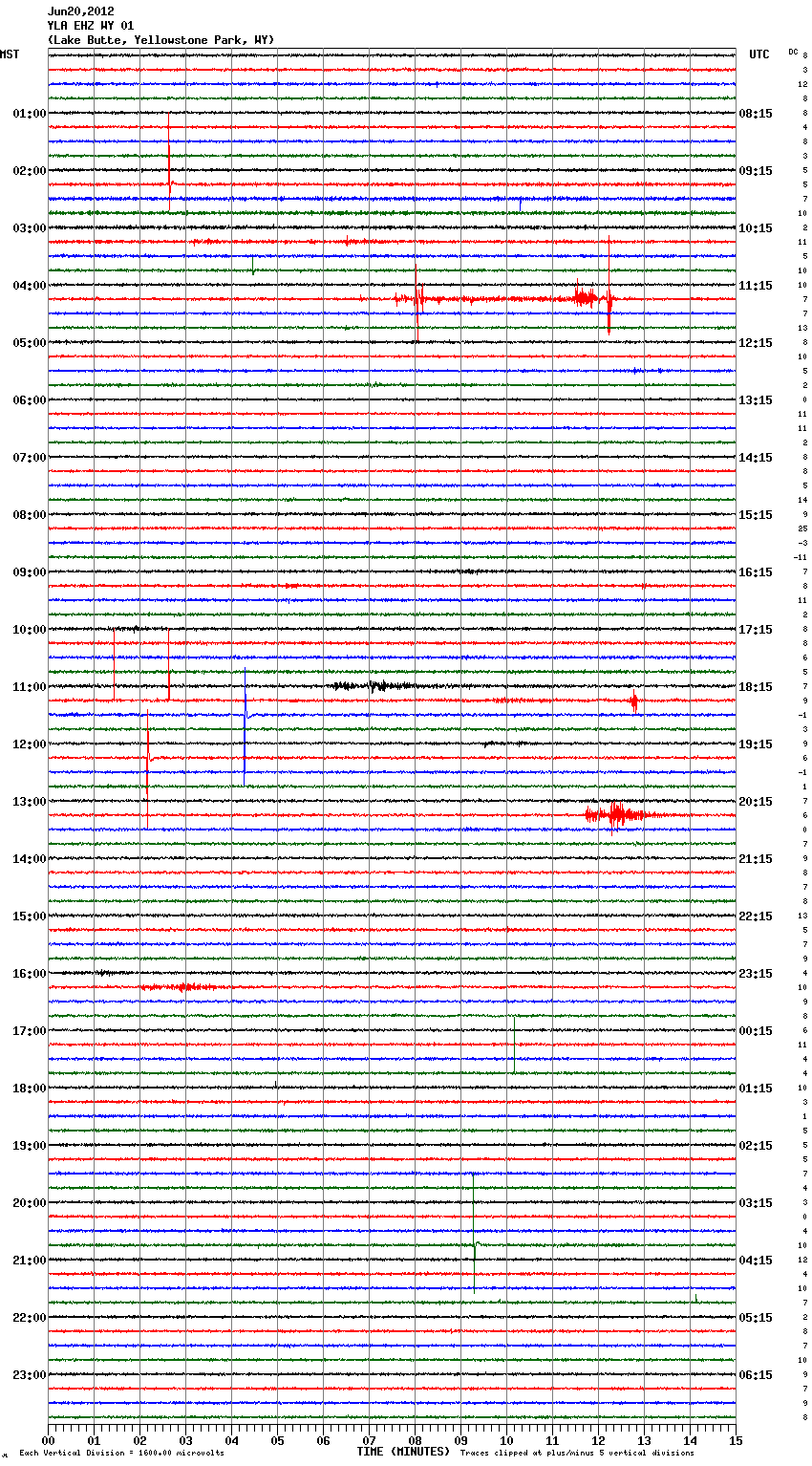The width and height of the screenshot is (812, 1466).
Task: Select the 06:00 MST time label
Action: pos(29,400)
